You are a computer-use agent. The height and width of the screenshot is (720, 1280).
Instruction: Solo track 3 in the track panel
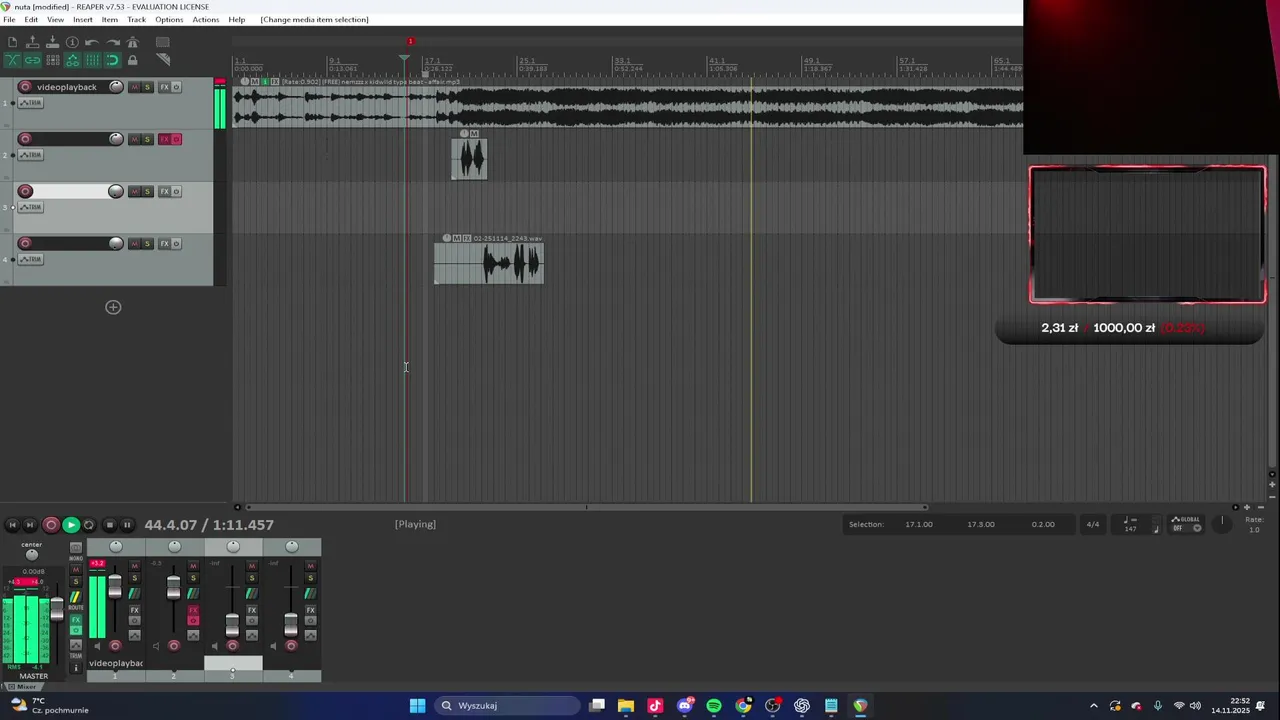[147, 191]
